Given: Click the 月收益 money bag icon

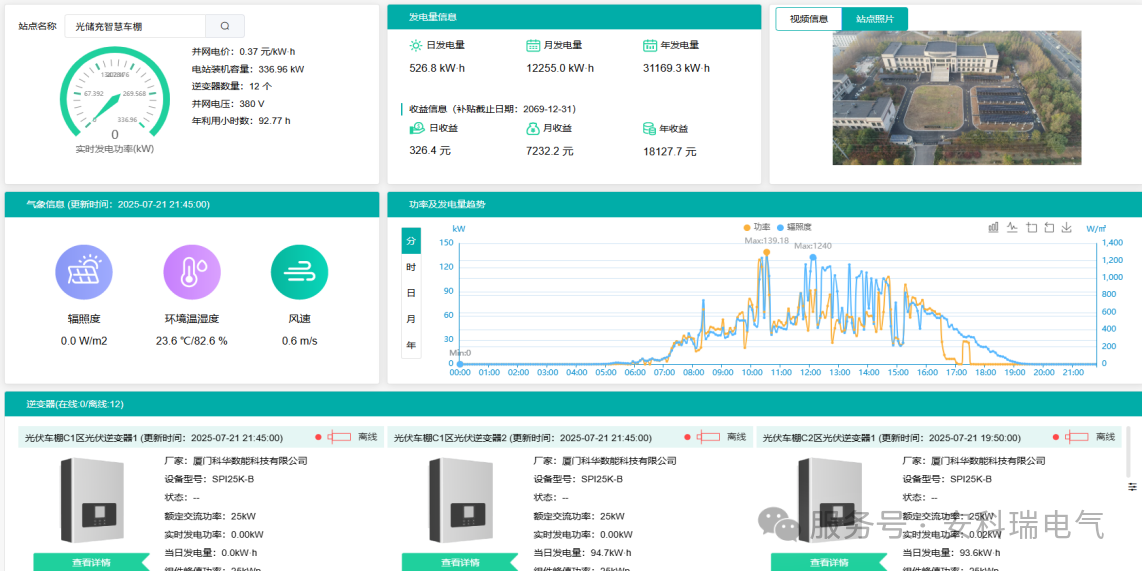Looking at the screenshot, I should [533, 128].
